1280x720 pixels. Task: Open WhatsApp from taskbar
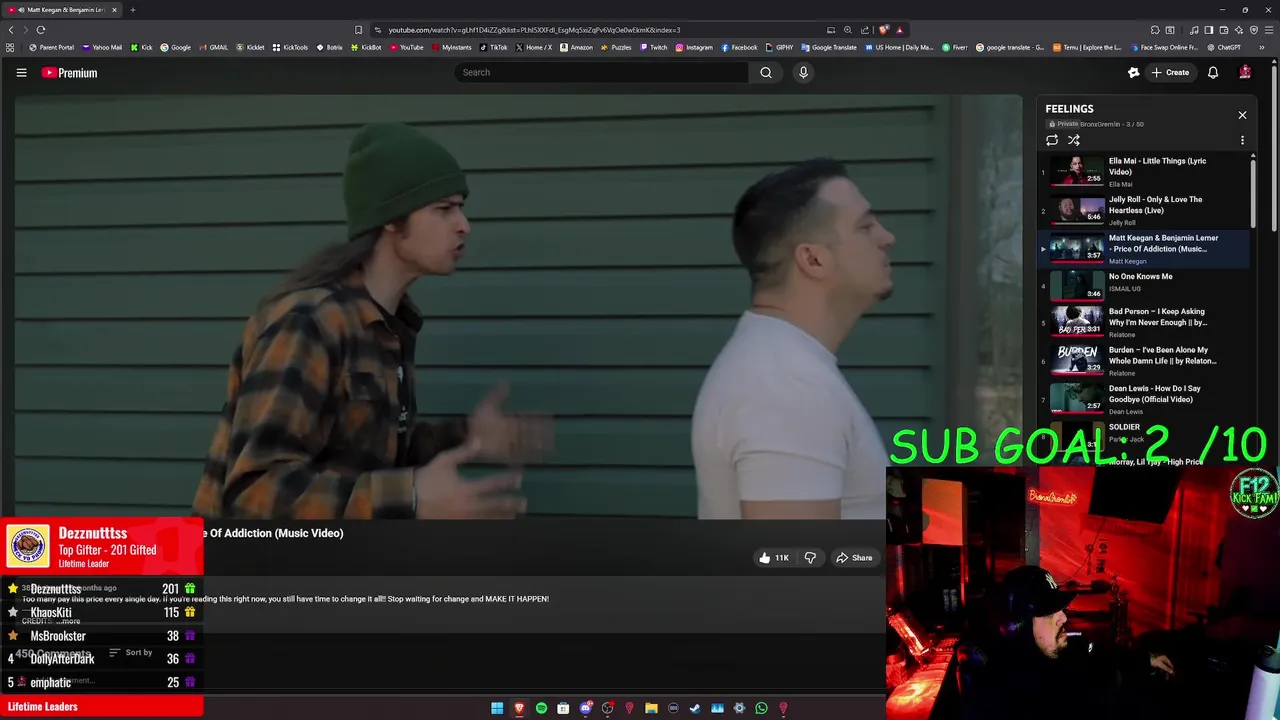pos(761,708)
